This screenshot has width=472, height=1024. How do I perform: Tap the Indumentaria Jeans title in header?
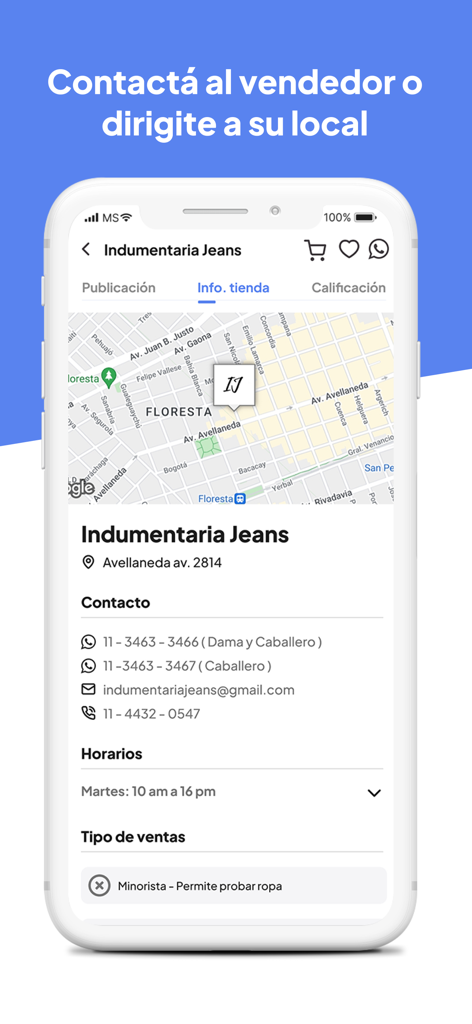pyautogui.click(x=172, y=249)
